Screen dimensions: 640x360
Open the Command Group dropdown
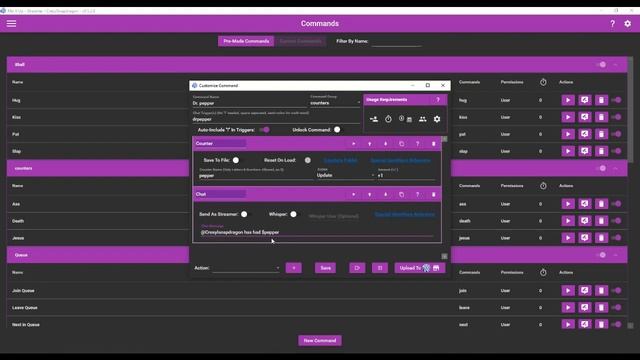(335, 103)
